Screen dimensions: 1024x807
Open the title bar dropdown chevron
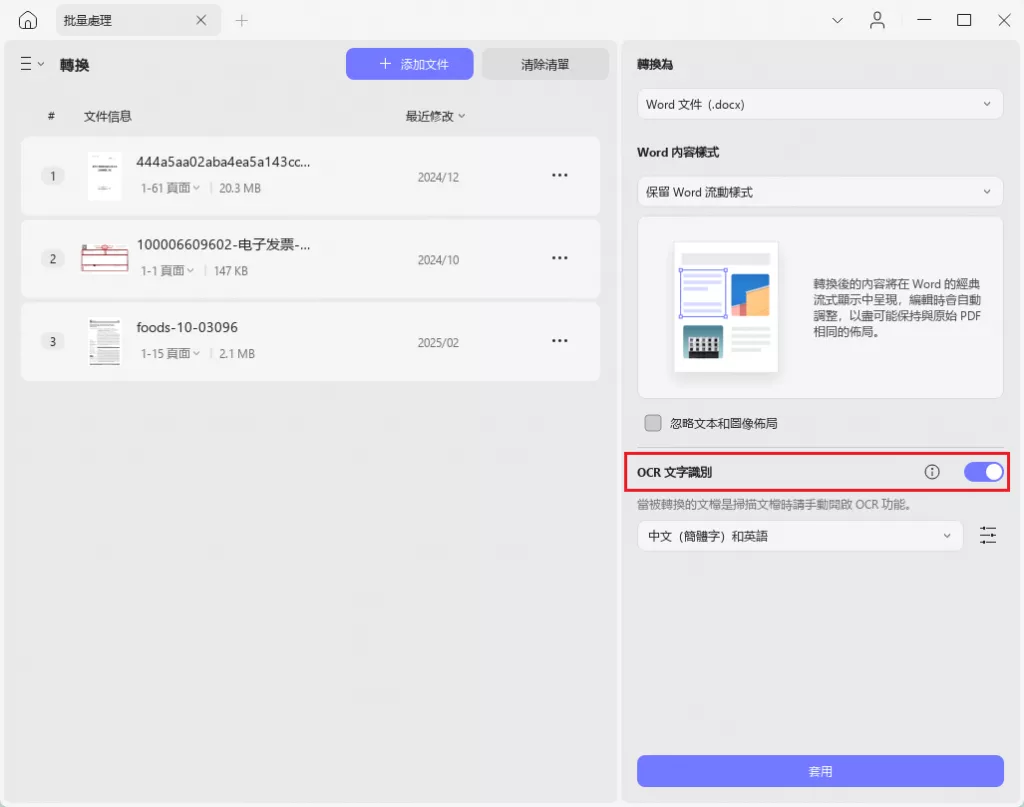pyautogui.click(x=837, y=21)
